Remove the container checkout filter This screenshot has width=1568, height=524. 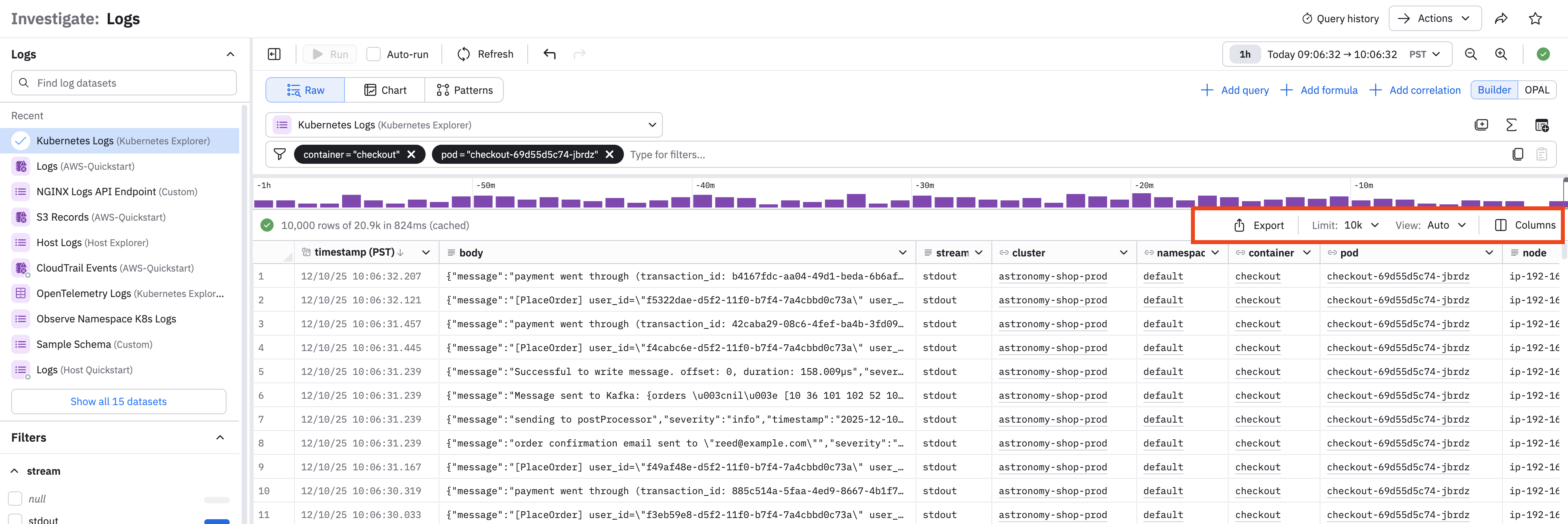pos(412,155)
